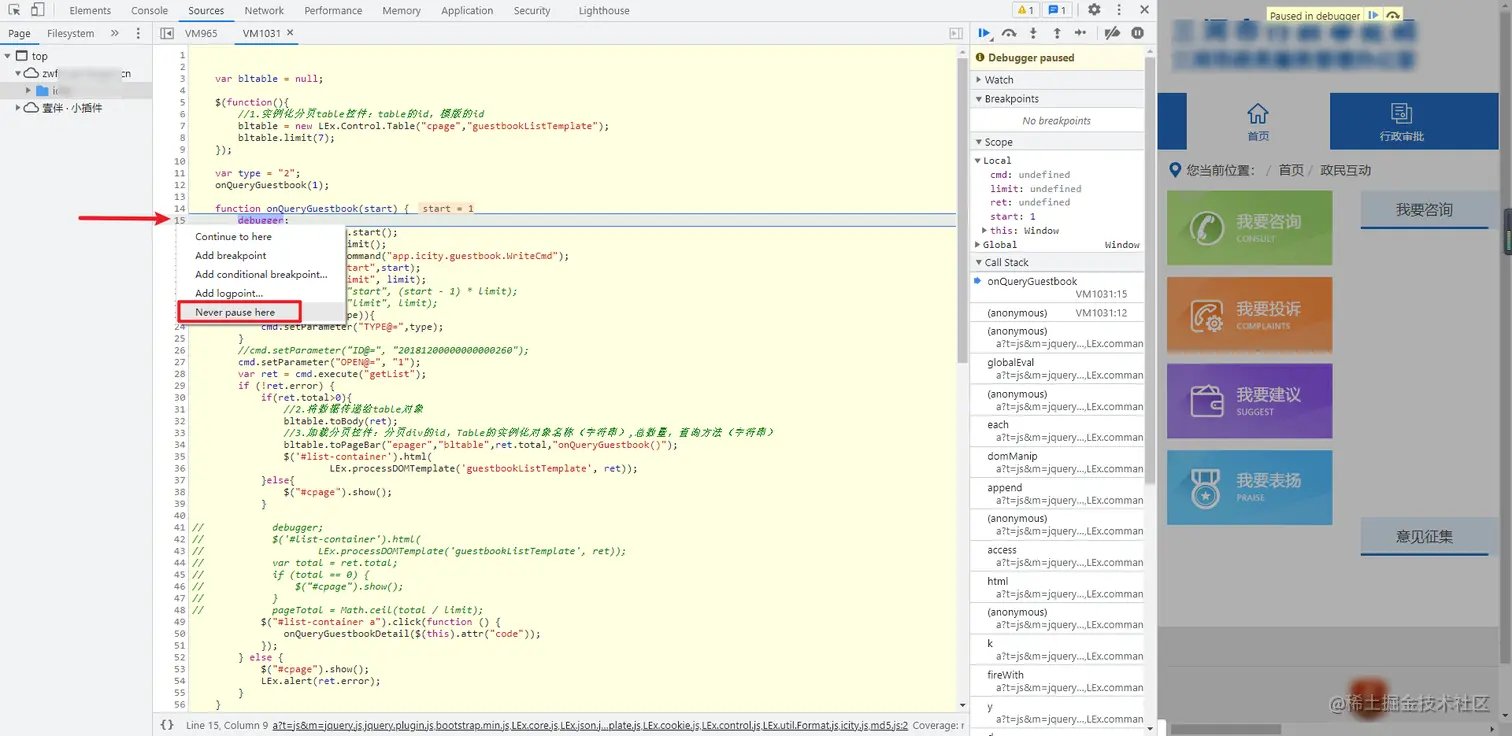
Task: Toggle pause on exceptions
Action: click(x=1137, y=33)
